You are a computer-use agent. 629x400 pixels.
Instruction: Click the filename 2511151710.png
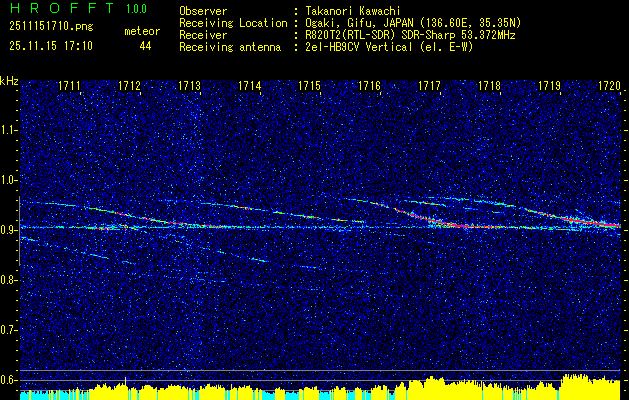(51, 26)
